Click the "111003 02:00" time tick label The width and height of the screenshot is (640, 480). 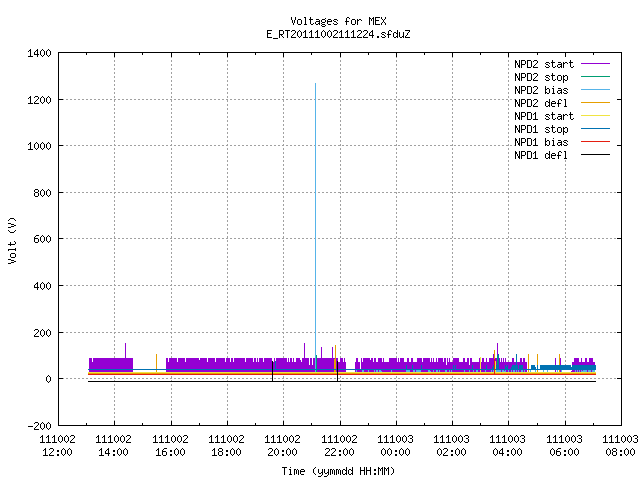click(451, 446)
